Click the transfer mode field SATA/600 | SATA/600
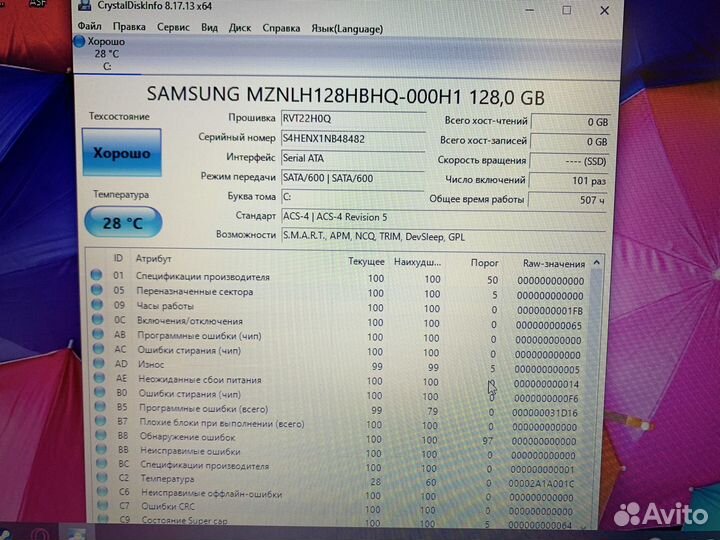 [x=352, y=178]
